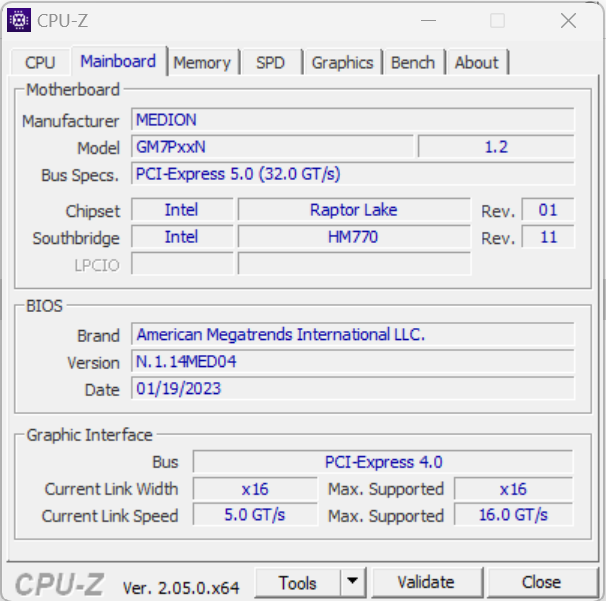Go to the SPD tab
This screenshot has height=601, width=606.
(x=271, y=62)
